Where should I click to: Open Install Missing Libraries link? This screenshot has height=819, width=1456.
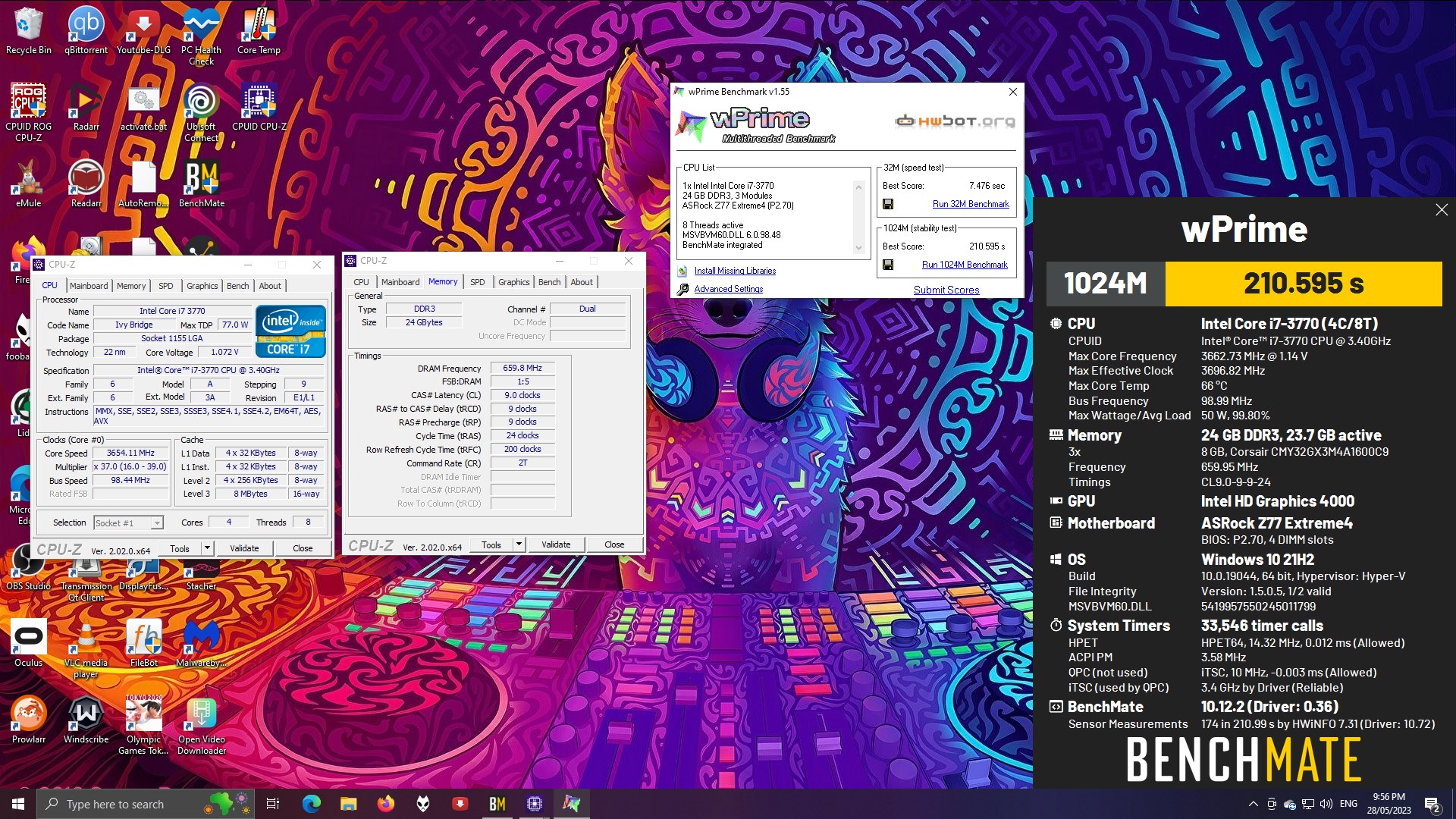[x=735, y=271]
